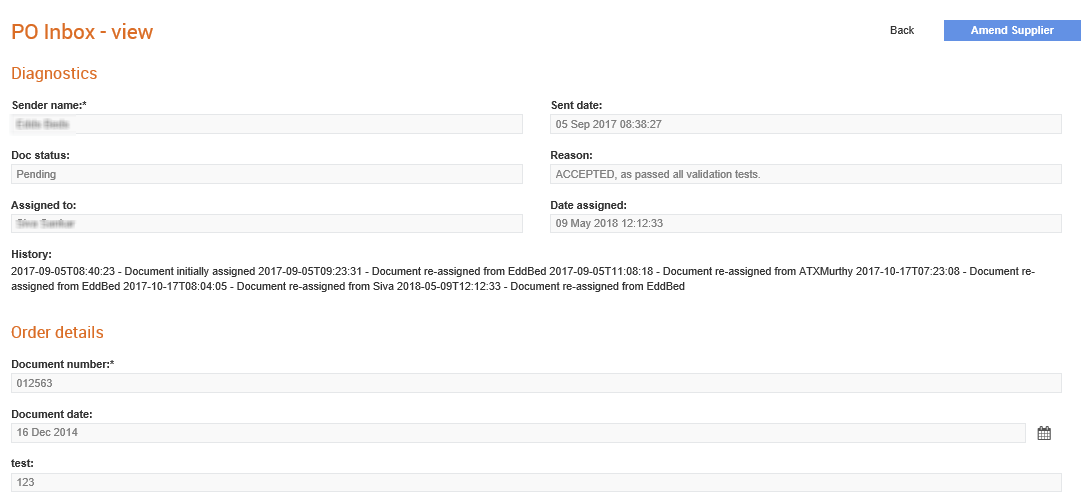Click the Sender name field
The width and height of the screenshot is (1088, 504).
(x=266, y=124)
